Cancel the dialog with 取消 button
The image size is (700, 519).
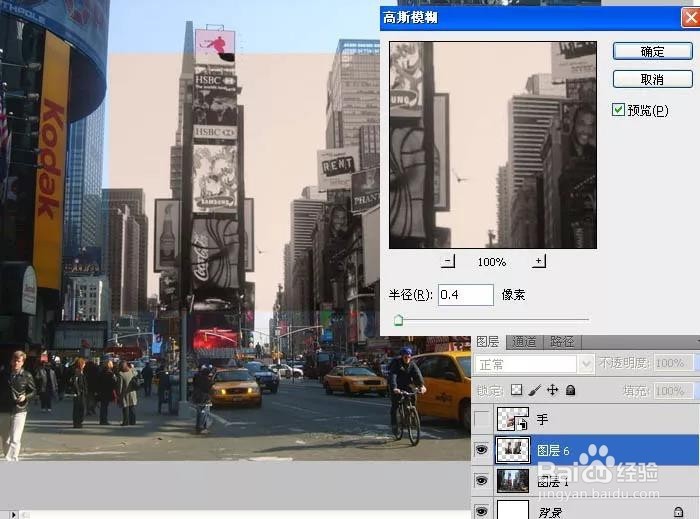tap(653, 79)
